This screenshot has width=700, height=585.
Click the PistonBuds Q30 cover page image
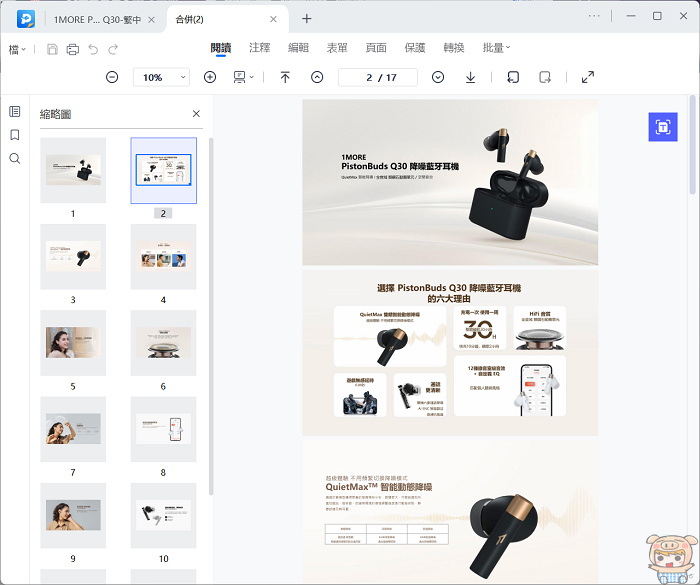pos(450,182)
